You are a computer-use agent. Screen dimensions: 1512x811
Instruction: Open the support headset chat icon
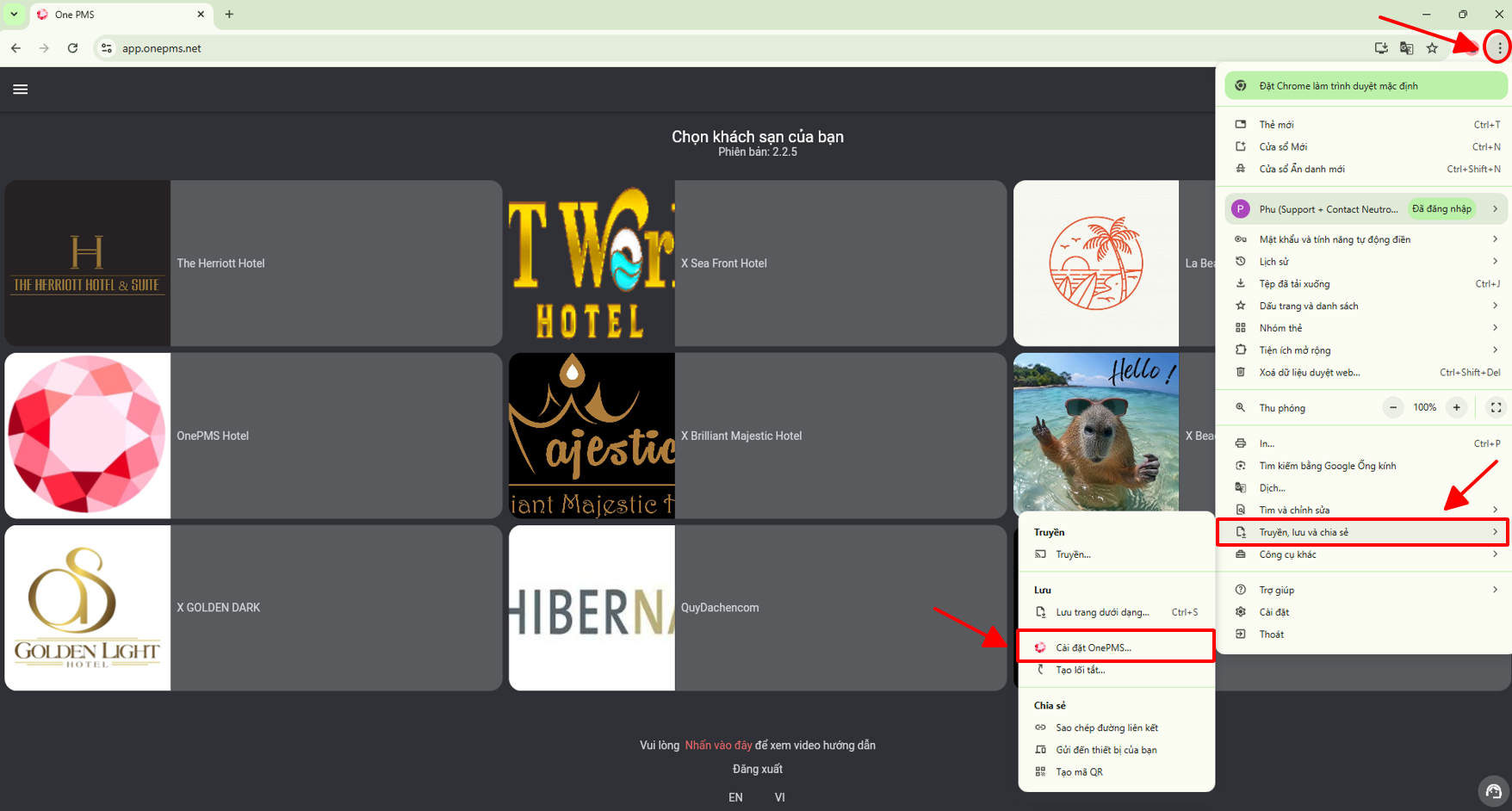1493,791
